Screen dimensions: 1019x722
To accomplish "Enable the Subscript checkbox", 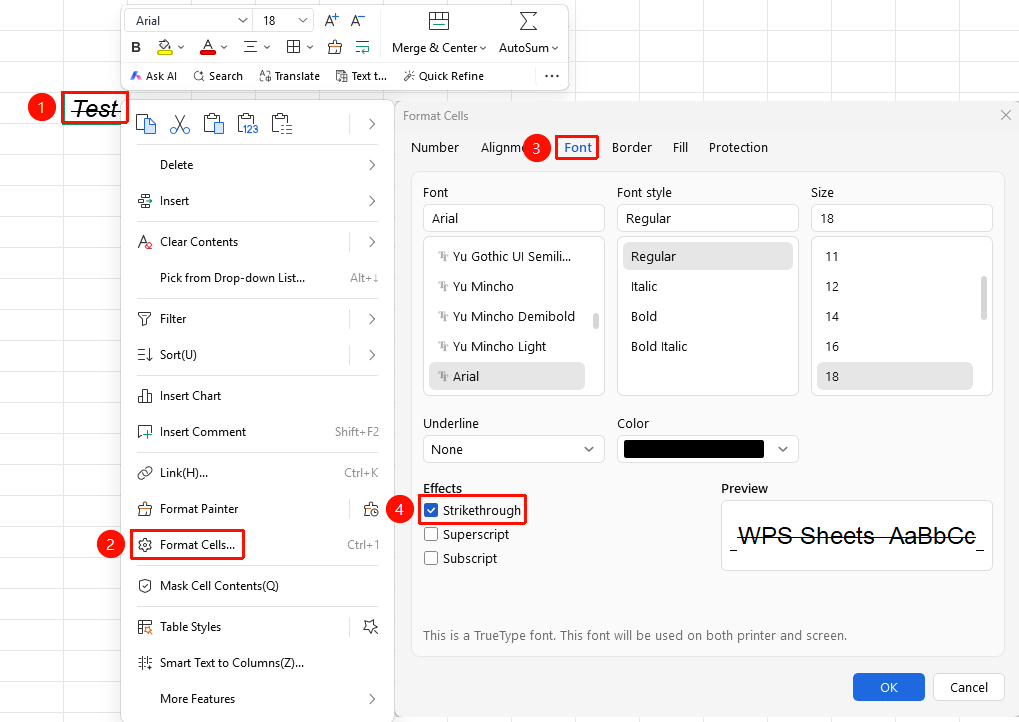I will (x=431, y=558).
